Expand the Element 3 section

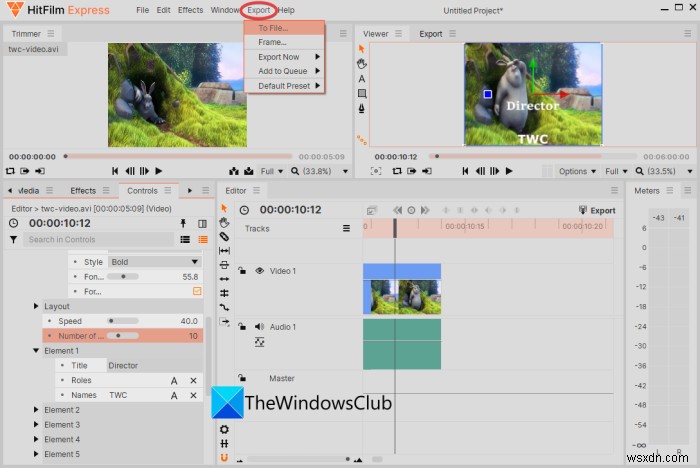(x=36, y=424)
